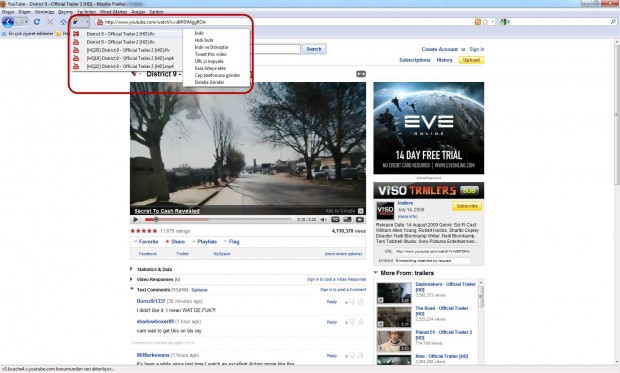The height and width of the screenshot is (373, 620).
Task: Click the Stop loading X icon
Action: (x=50, y=22)
